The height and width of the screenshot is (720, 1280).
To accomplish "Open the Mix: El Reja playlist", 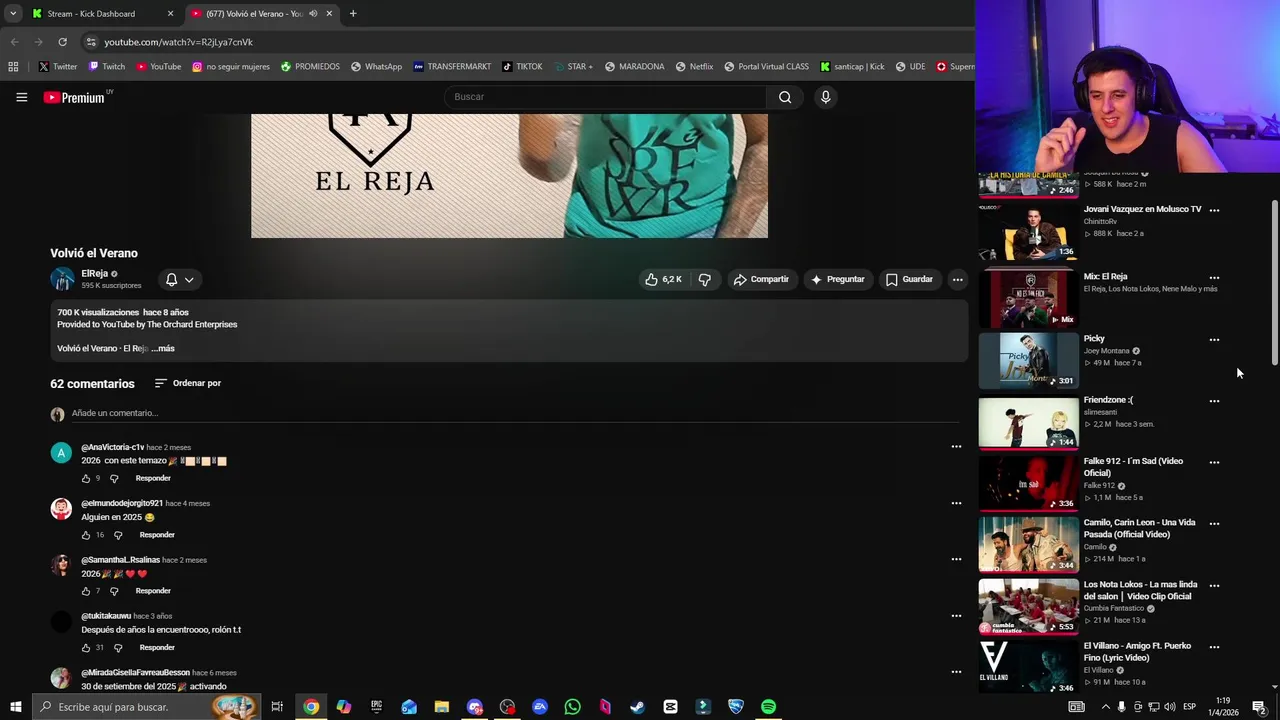I will [x=1028, y=298].
